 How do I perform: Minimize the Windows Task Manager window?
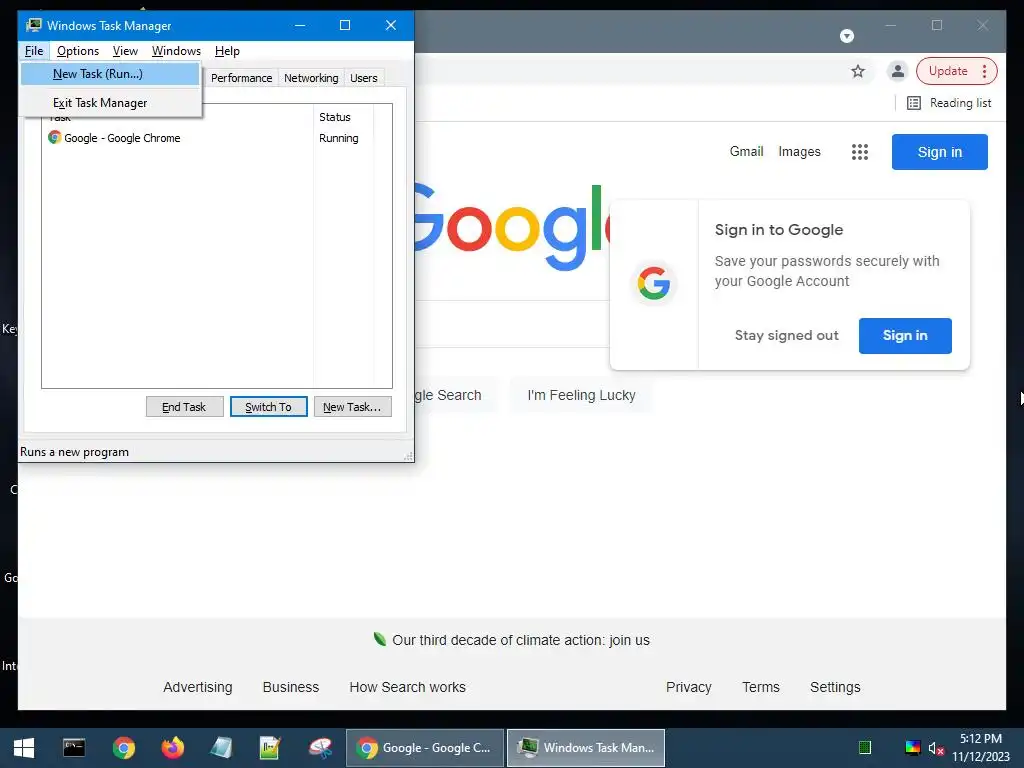point(300,25)
